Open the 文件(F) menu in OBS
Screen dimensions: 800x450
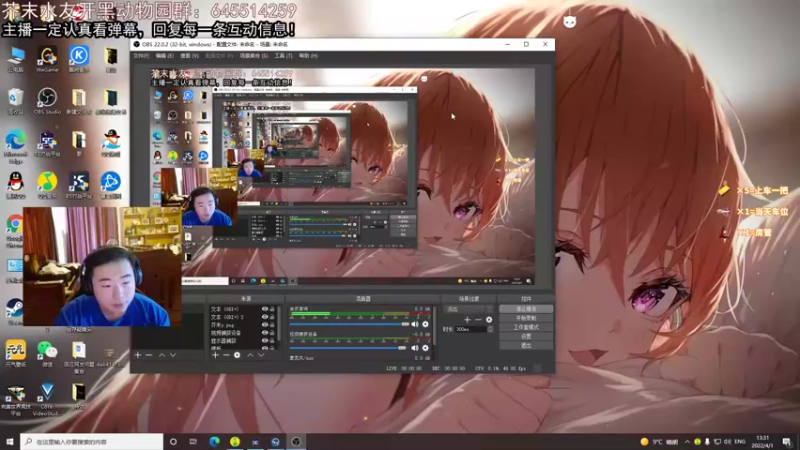141,56
